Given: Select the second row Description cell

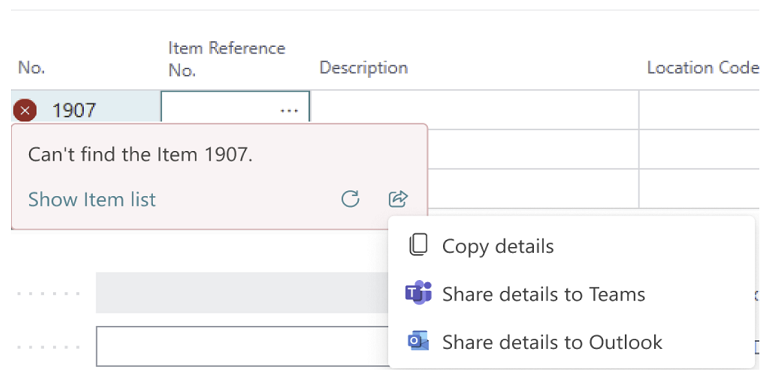Looking at the screenshot, I should tap(533, 149).
